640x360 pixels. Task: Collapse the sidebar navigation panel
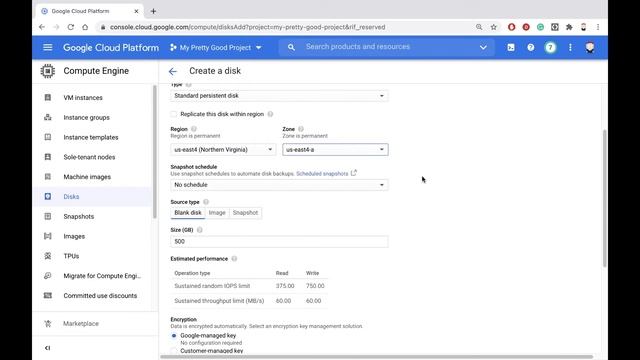47,348
